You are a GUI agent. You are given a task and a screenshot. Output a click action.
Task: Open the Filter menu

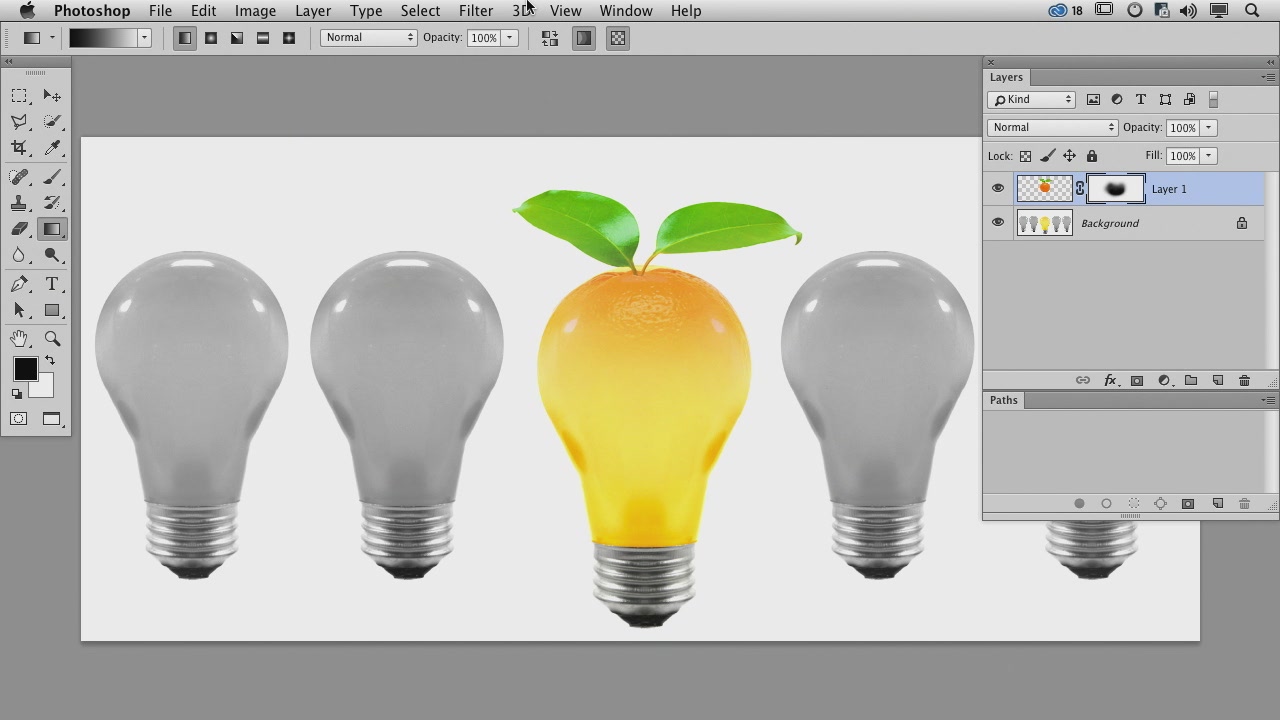[476, 11]
